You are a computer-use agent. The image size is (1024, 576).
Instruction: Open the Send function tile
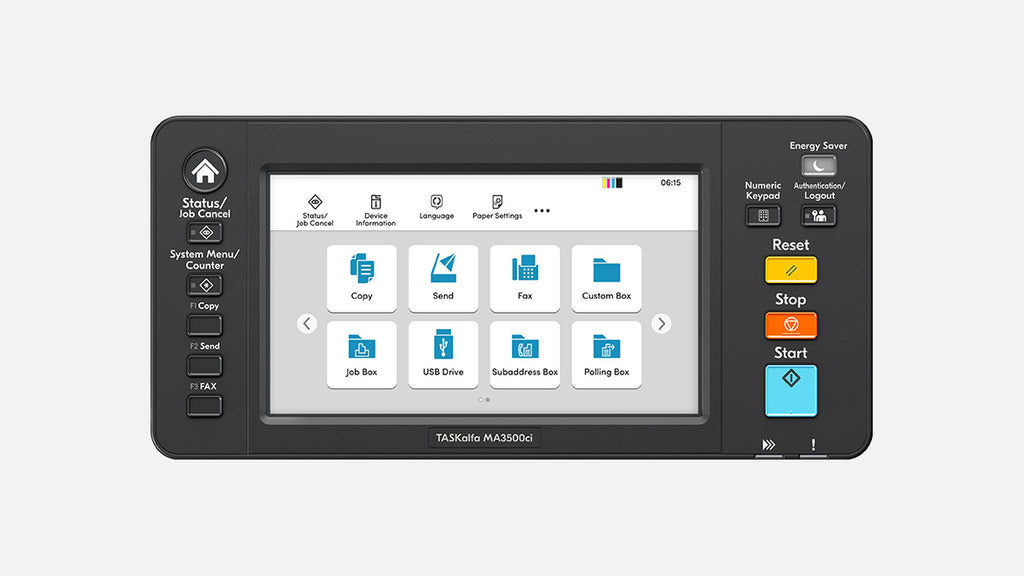click(443, 278)
